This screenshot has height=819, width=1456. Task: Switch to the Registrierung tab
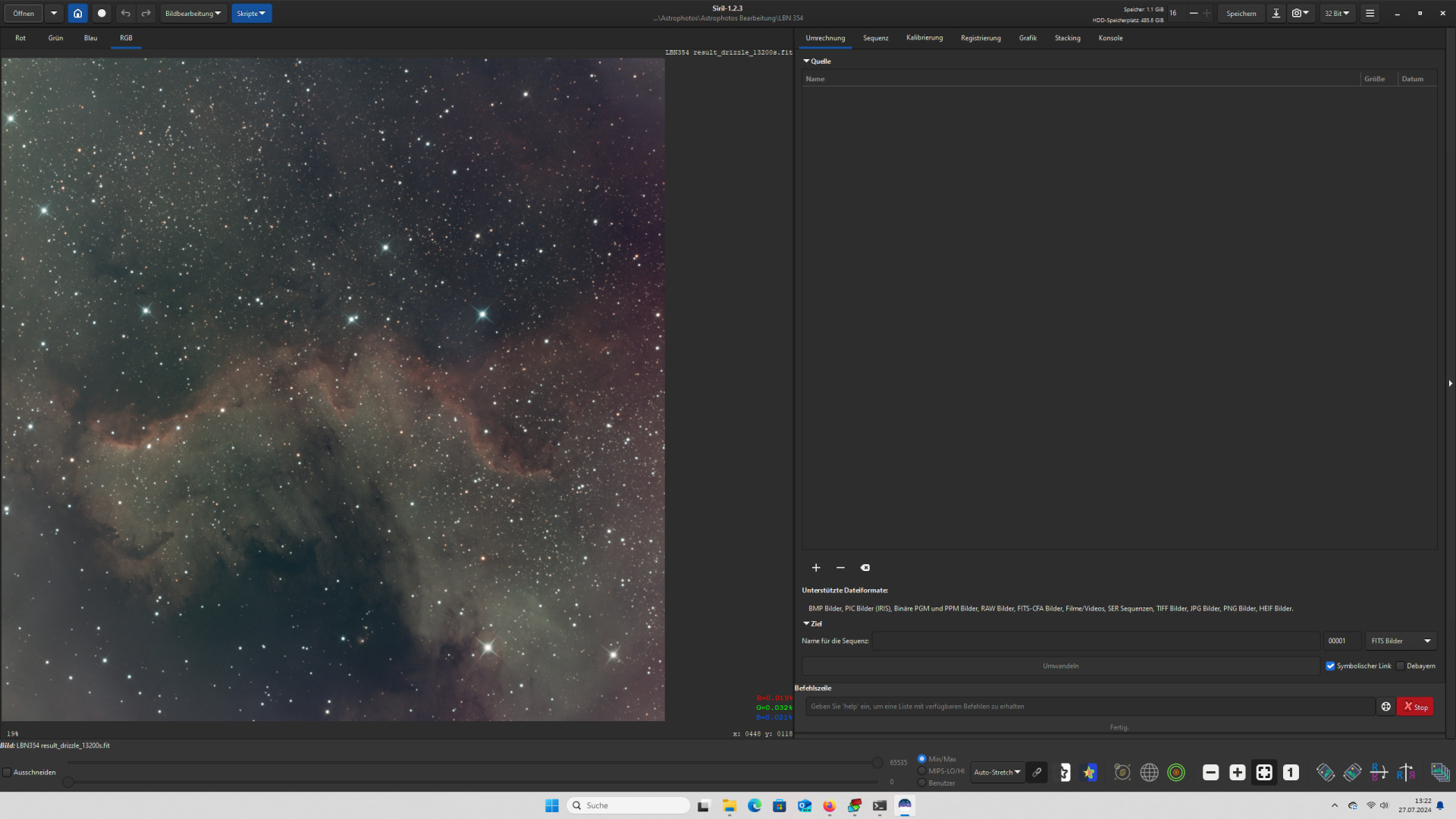[981, 38]
